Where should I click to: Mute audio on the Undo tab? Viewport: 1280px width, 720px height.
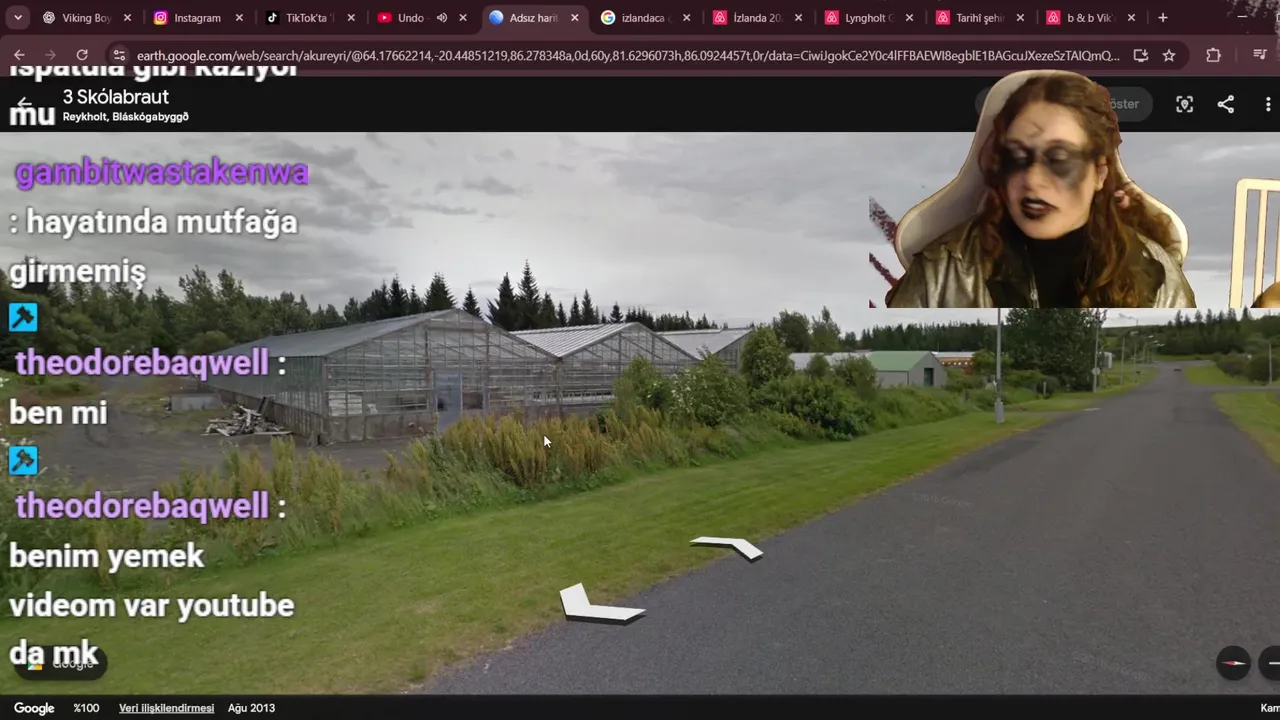tap(441, 18)
